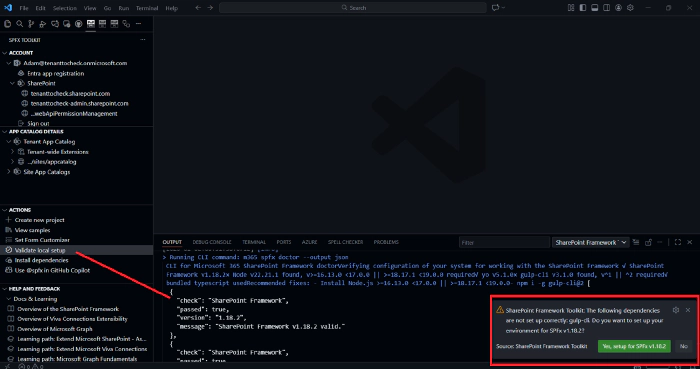The image size is (700, 369).
Task: Maximize the output panel size
Action: 678,242
